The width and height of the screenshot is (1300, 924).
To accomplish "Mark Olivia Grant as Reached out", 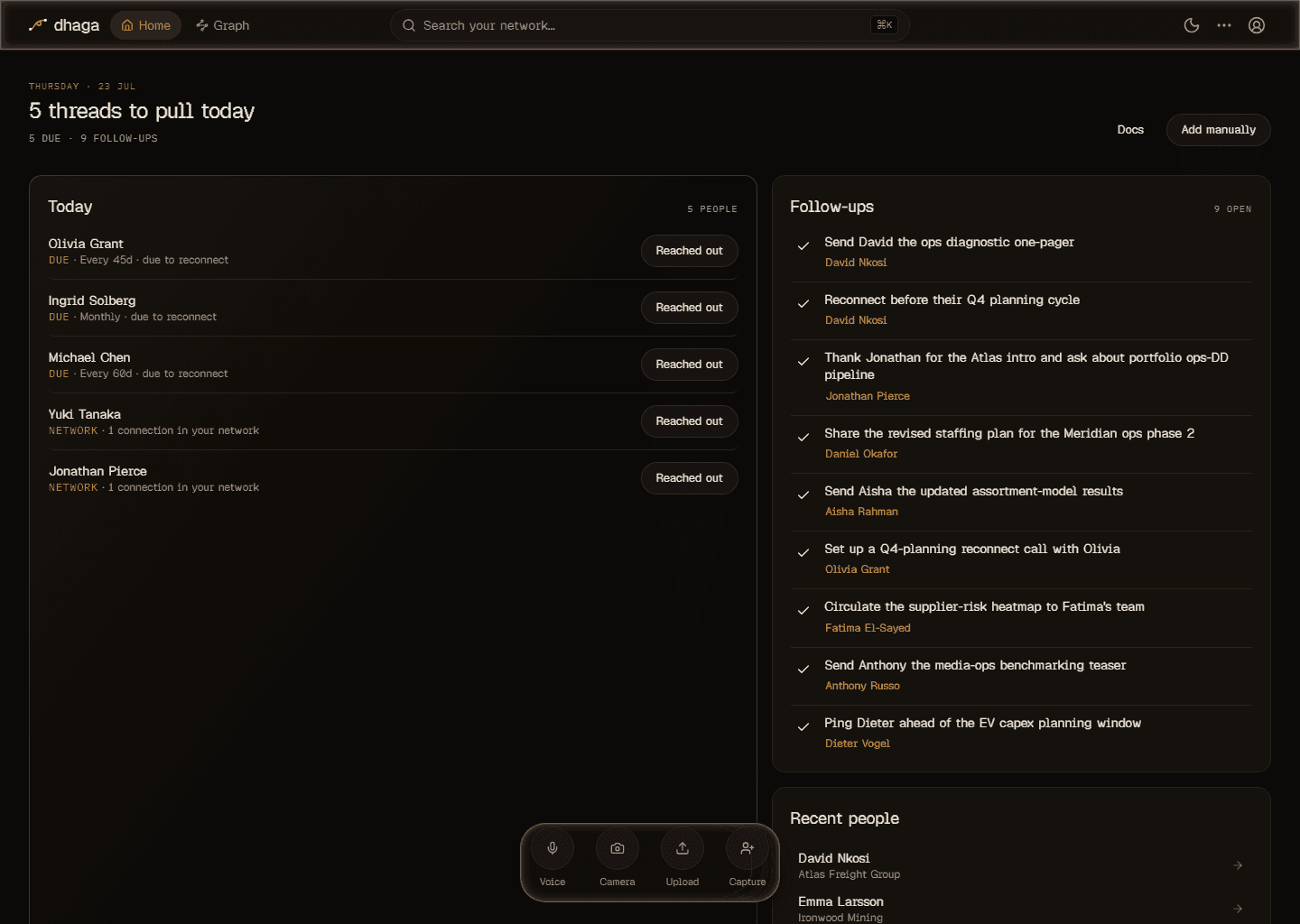I will coord(690,251).
